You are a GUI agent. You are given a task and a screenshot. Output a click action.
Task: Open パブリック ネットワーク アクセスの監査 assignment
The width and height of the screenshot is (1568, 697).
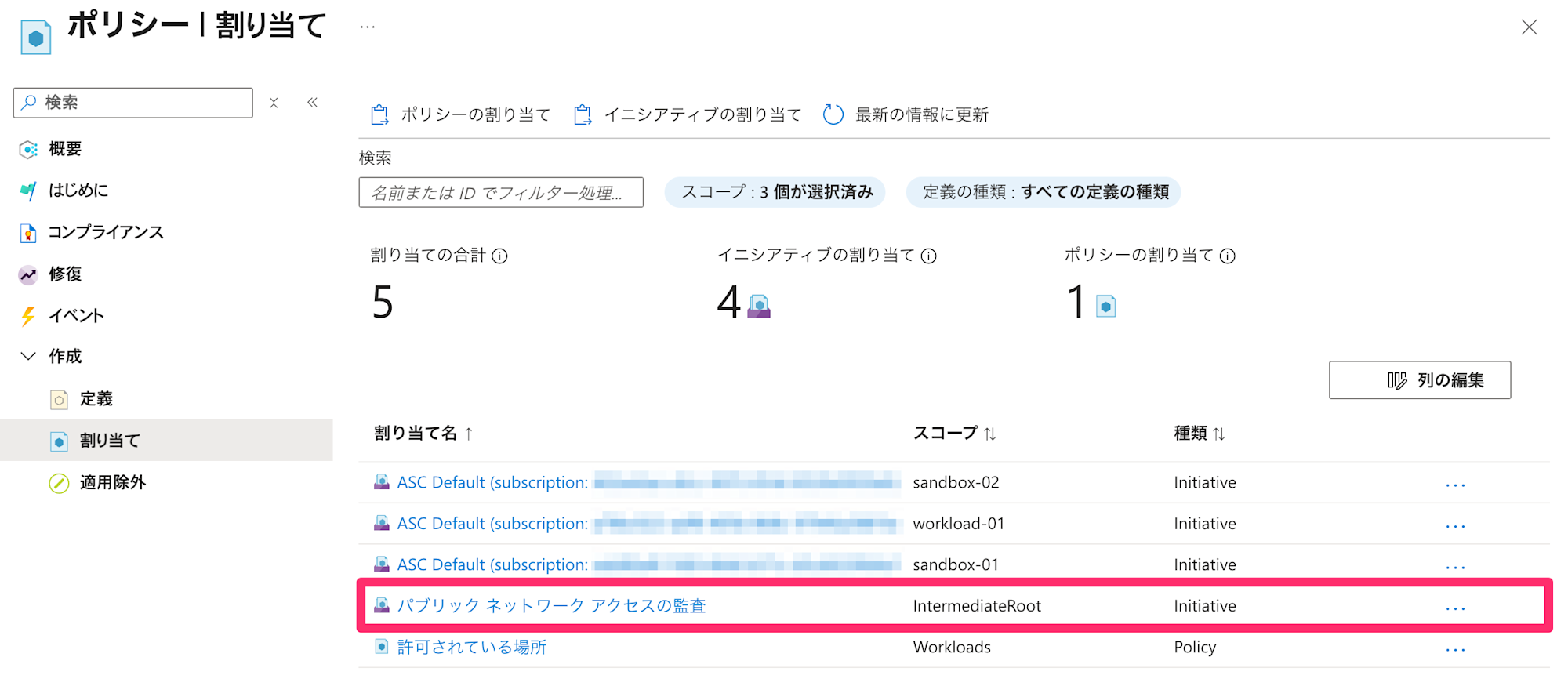click(551, 606)
